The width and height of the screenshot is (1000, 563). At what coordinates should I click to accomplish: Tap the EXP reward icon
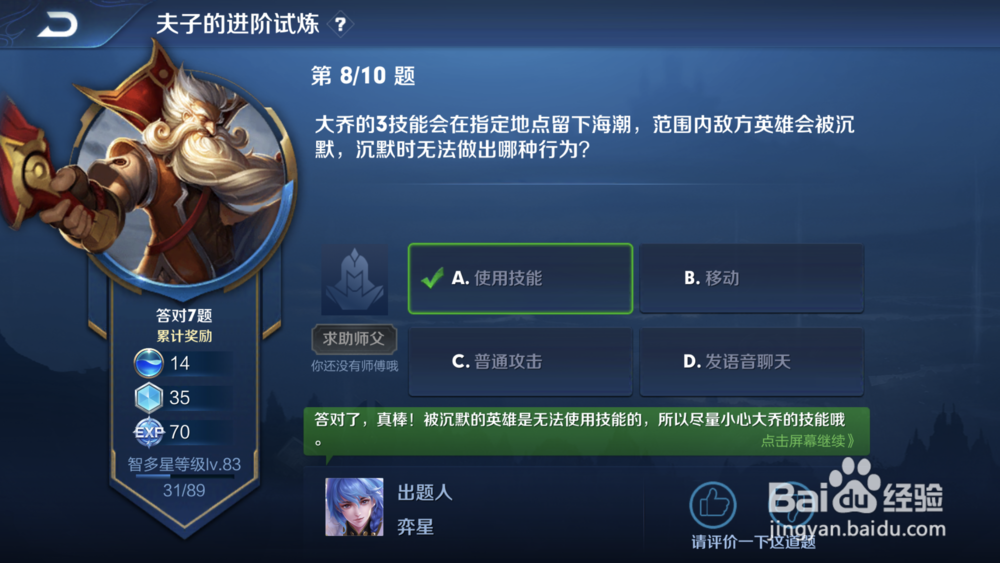[x=149, y=432]
